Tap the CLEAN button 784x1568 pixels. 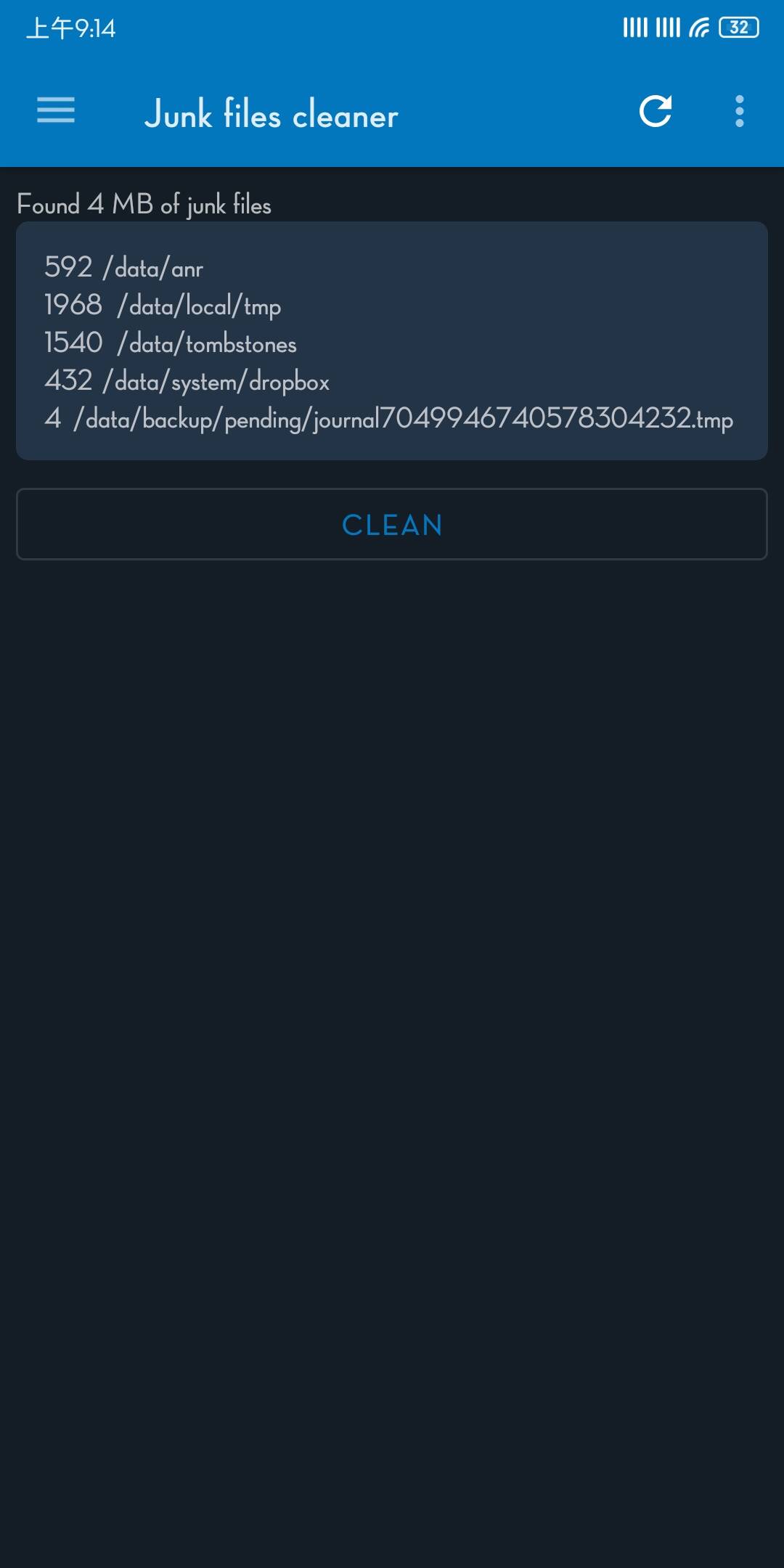click(x=392, y=524)
